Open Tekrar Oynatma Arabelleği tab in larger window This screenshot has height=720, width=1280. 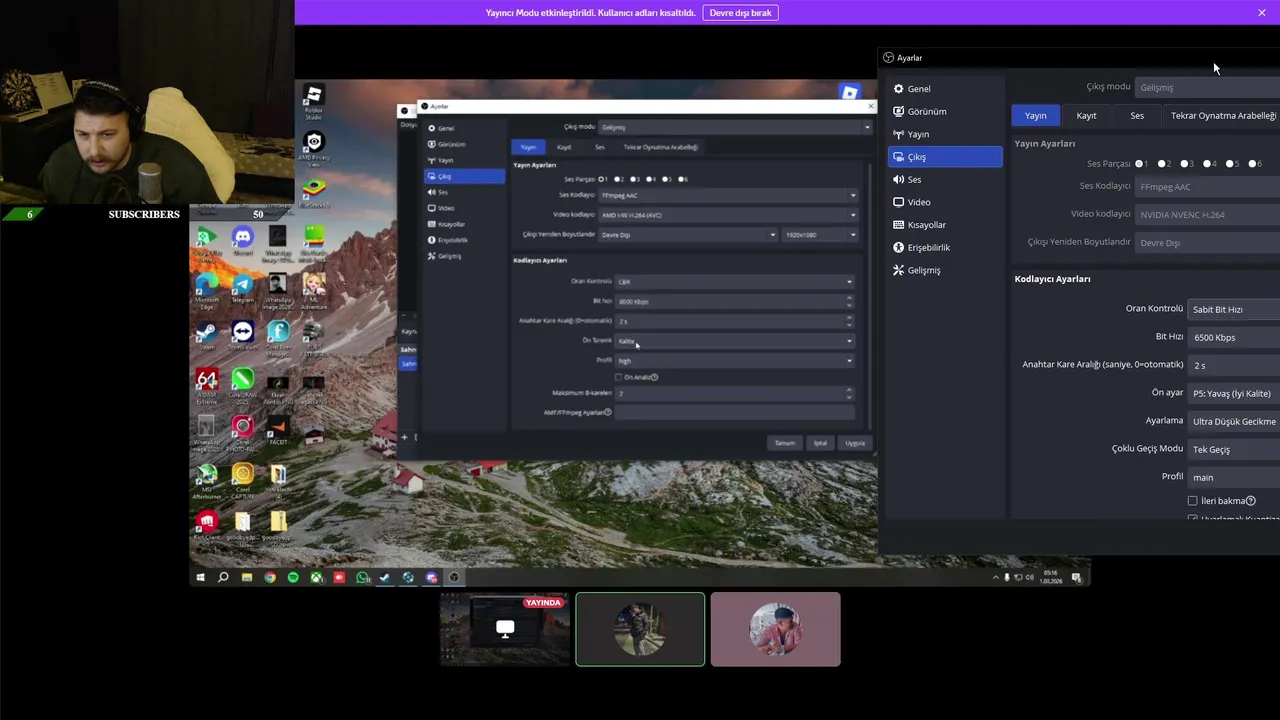click(x=1223, y=116)
